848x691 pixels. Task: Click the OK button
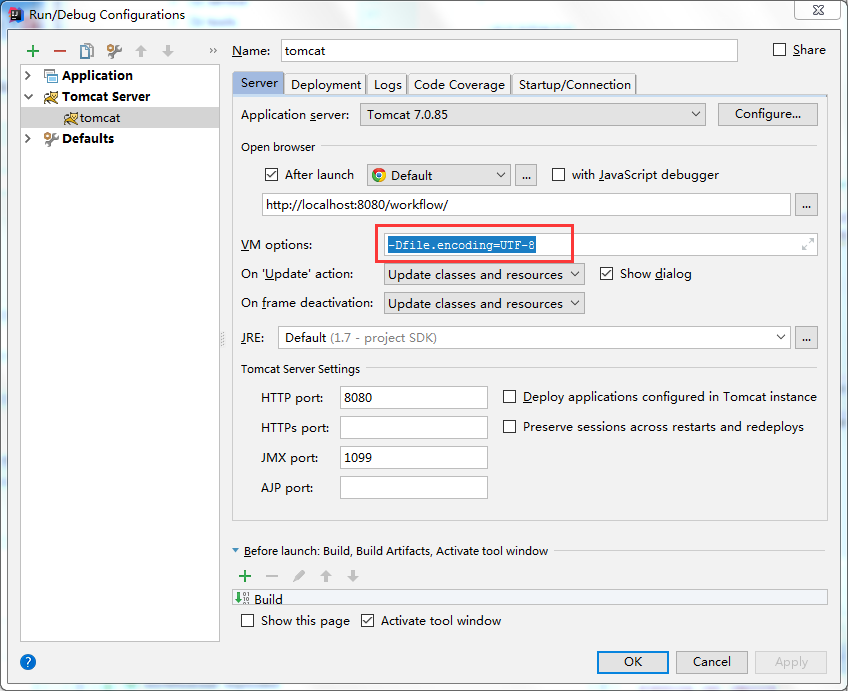[x=633, y=662]
